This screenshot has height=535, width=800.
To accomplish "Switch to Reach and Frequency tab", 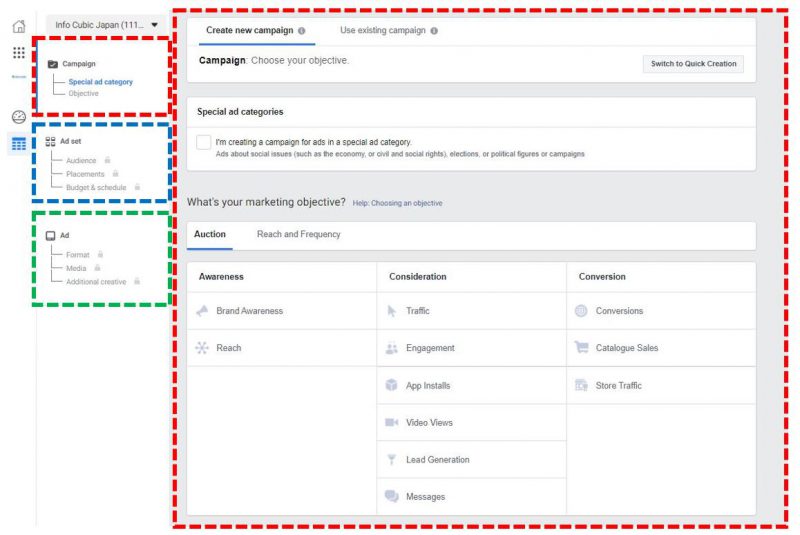I will click(x=298, y=235).
